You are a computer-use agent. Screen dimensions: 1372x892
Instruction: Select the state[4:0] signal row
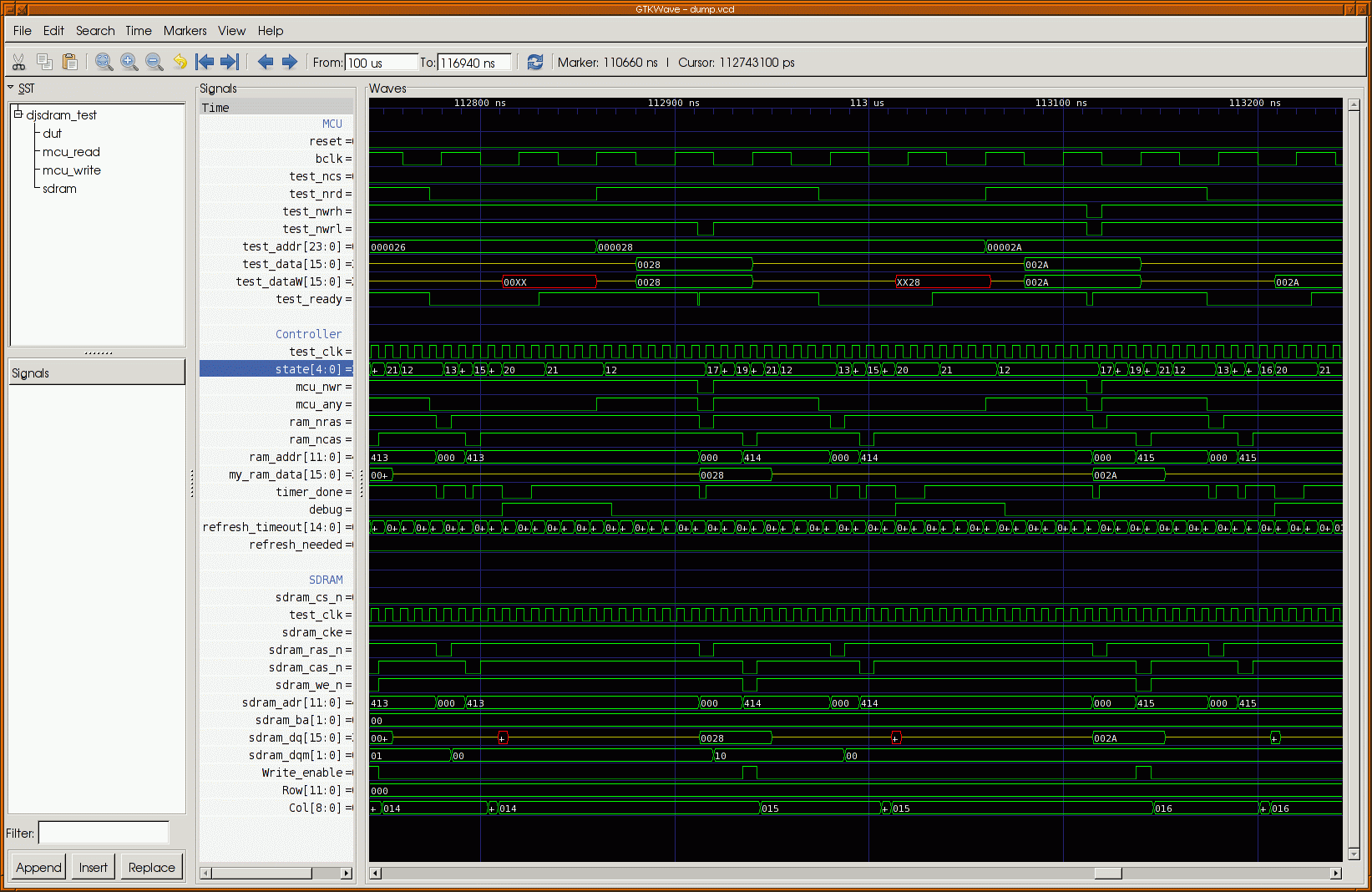(276, 369)
